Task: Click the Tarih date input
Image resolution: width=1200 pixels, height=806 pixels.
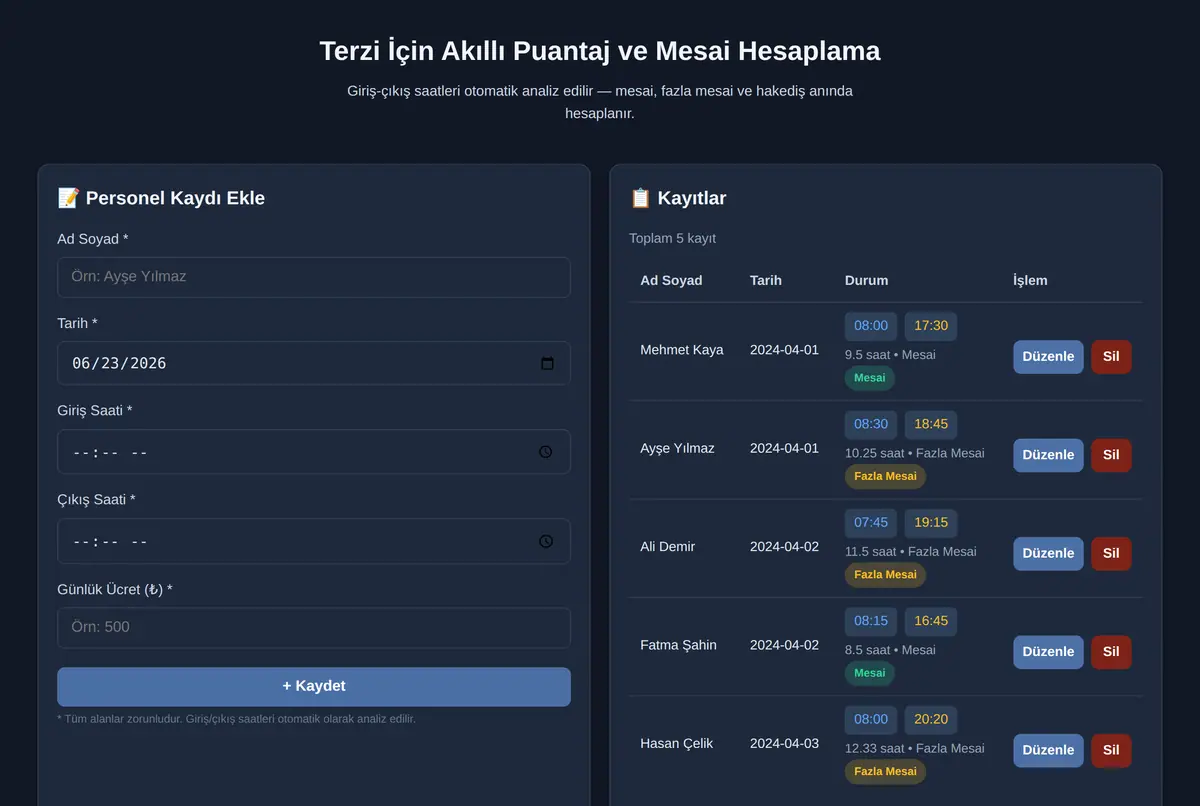Action: point(314,363)
